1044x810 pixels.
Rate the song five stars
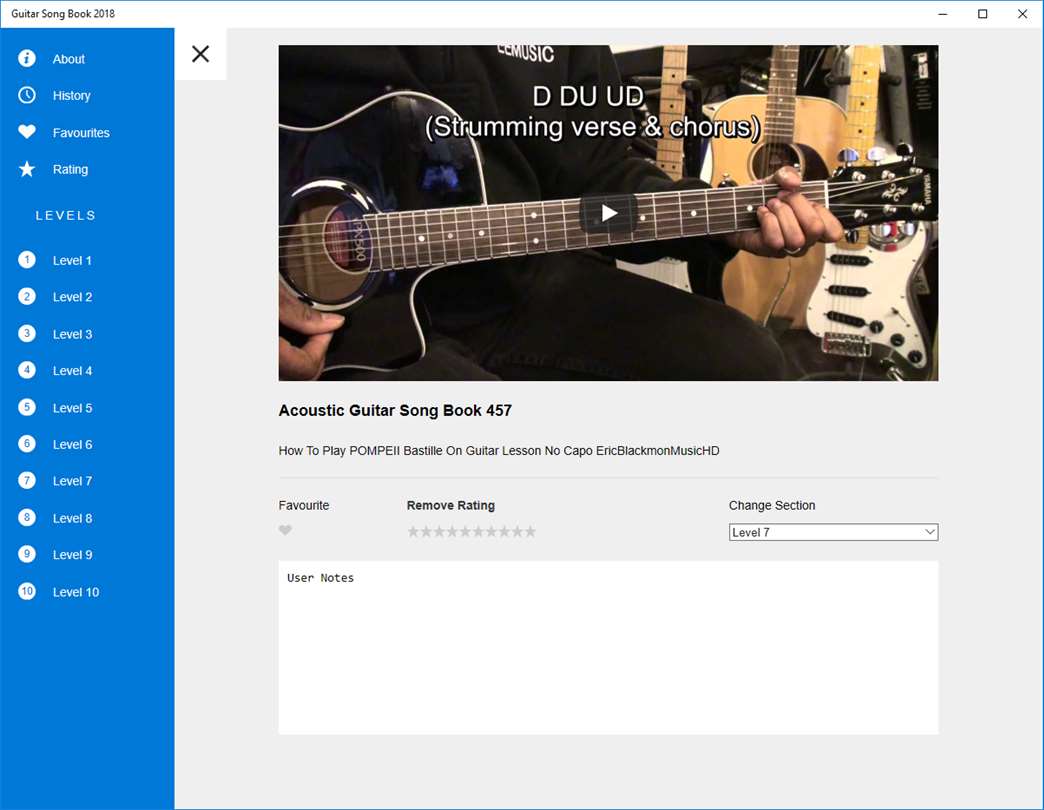[x=465, y=531]
